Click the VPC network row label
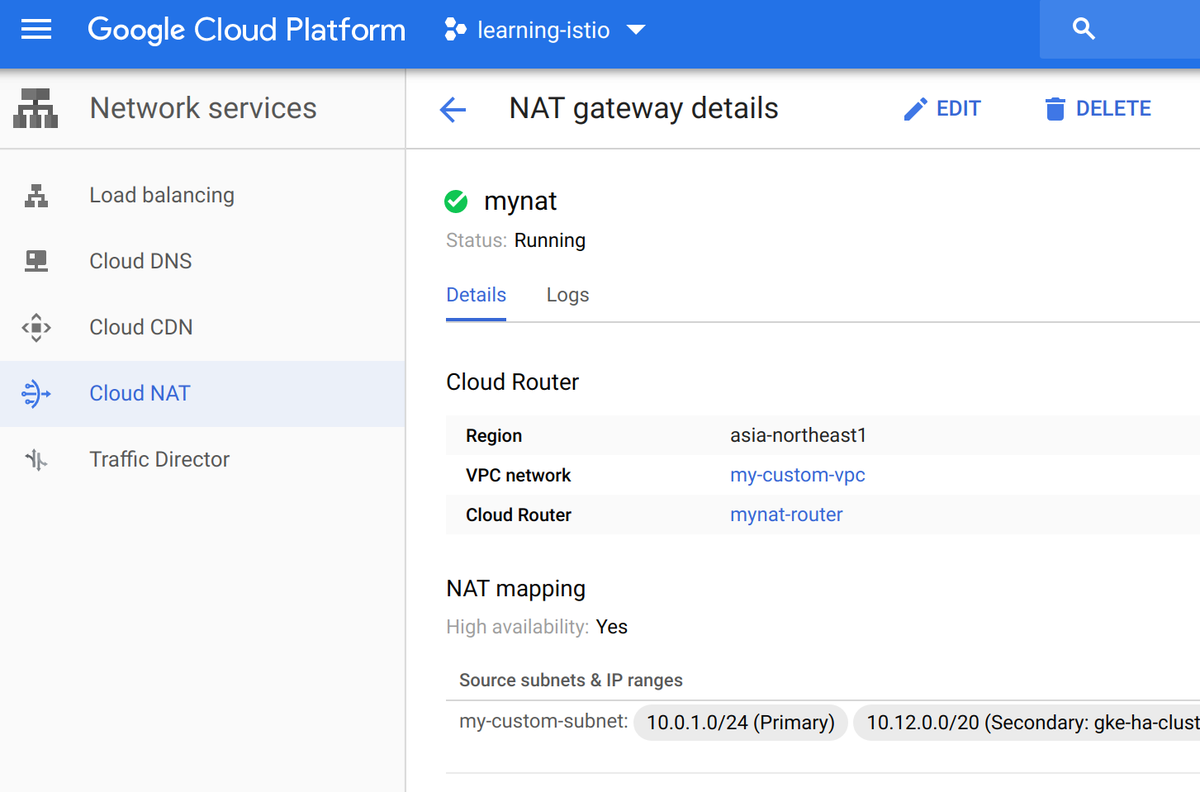This screenshot has width=1200, height=792. 518,475
